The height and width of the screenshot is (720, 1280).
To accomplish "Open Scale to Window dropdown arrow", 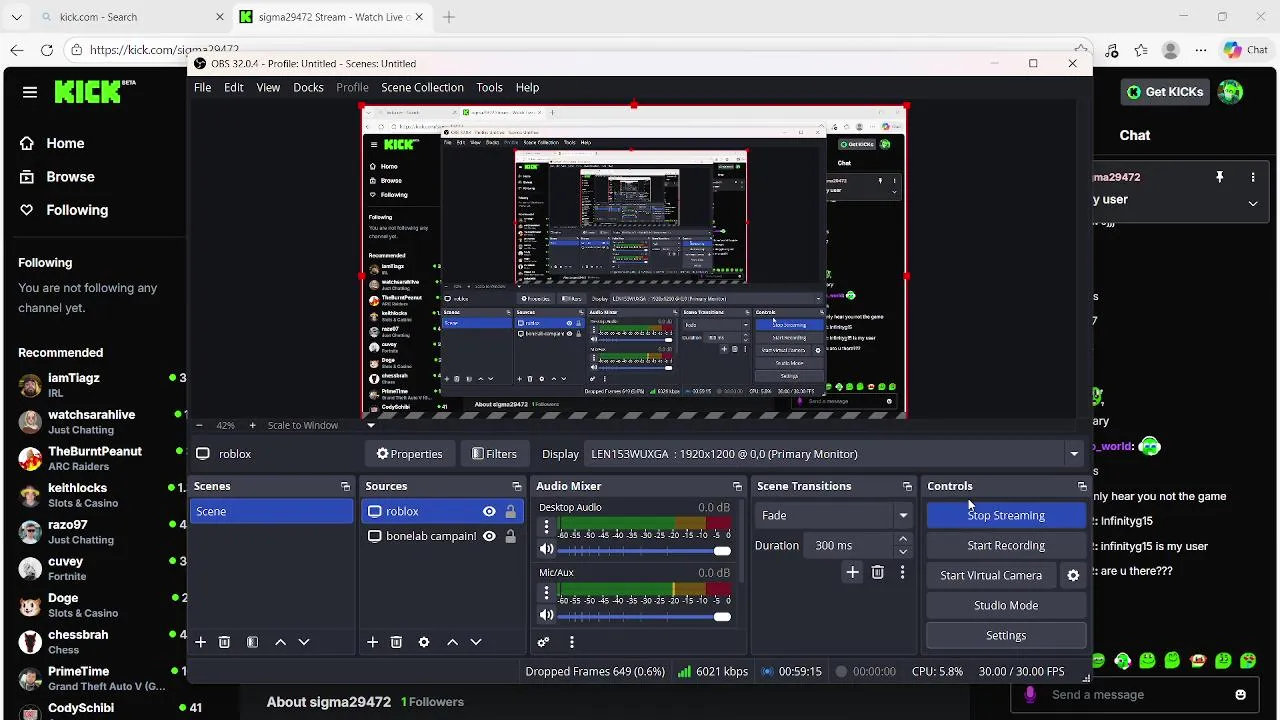I will (371, 425).
